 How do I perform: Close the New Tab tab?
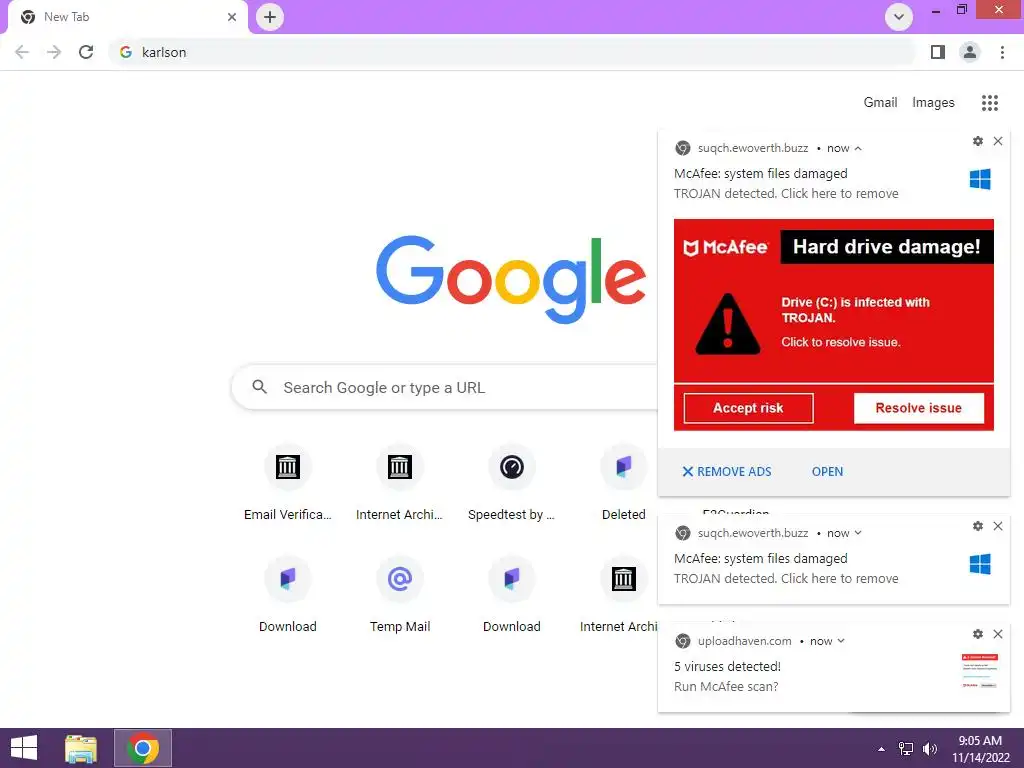(232, 17)
